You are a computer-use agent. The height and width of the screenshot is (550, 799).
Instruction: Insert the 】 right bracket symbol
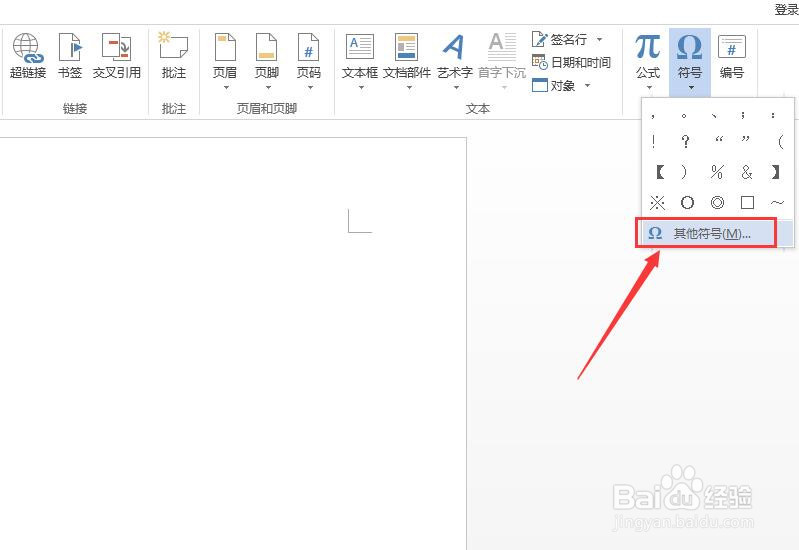tap(775, 172)
